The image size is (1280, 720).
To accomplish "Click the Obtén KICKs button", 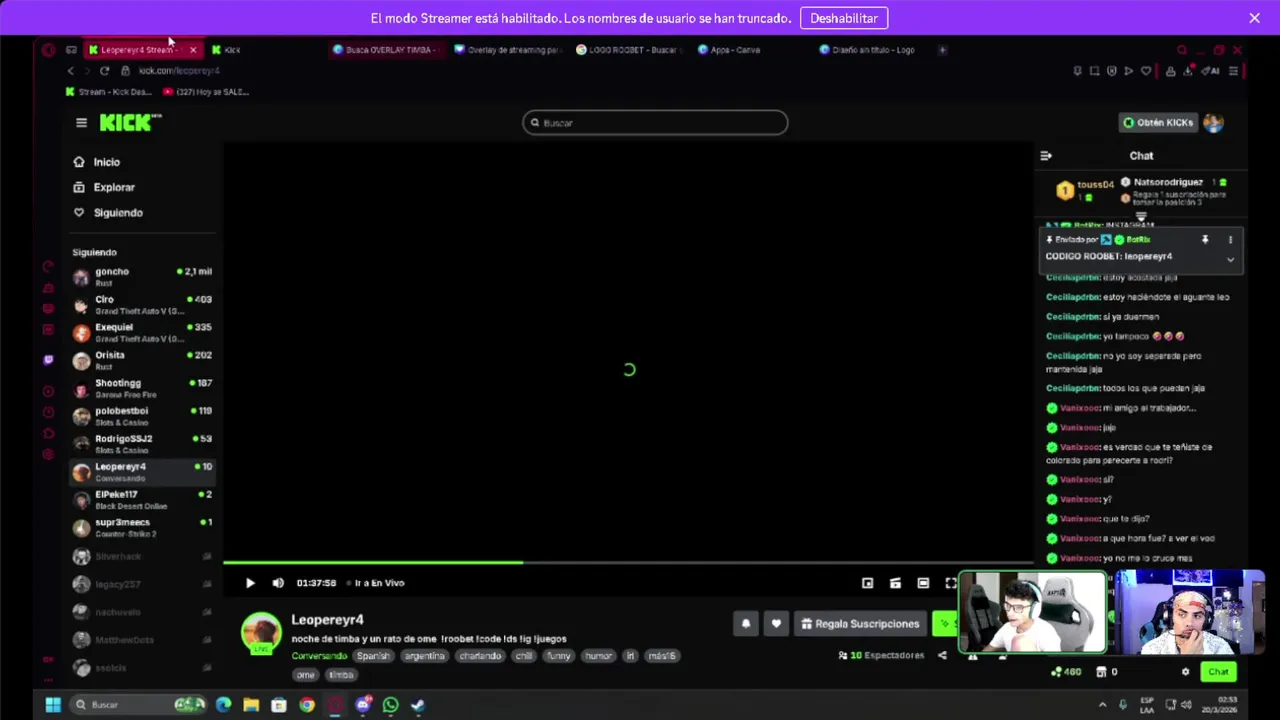I will [x=1158, y=123].
